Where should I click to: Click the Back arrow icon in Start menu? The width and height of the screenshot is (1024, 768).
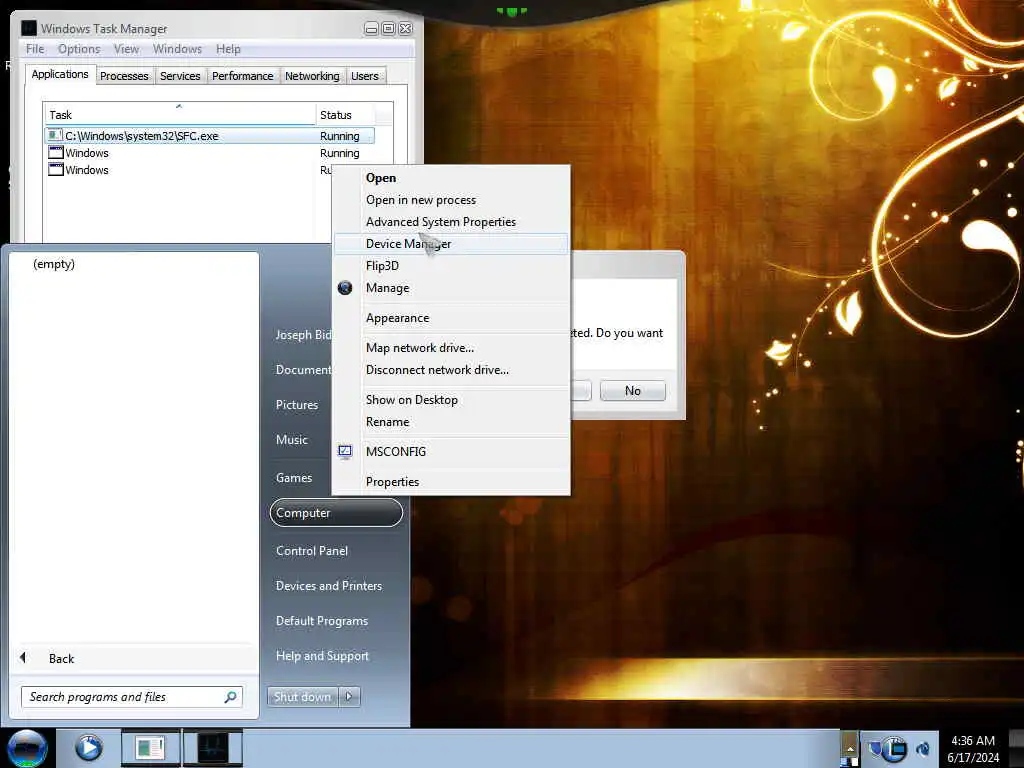(x=24, y=658)
